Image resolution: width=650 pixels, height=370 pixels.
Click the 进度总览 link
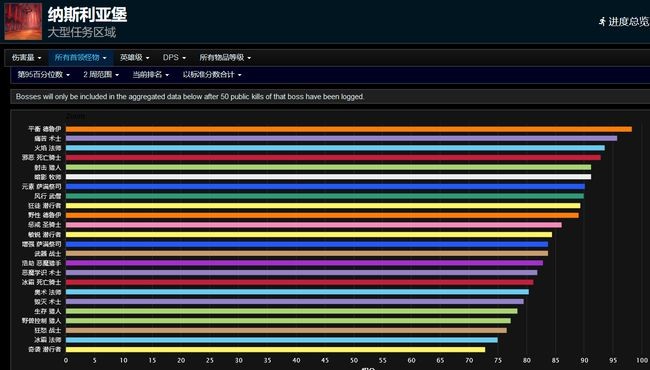628,22
